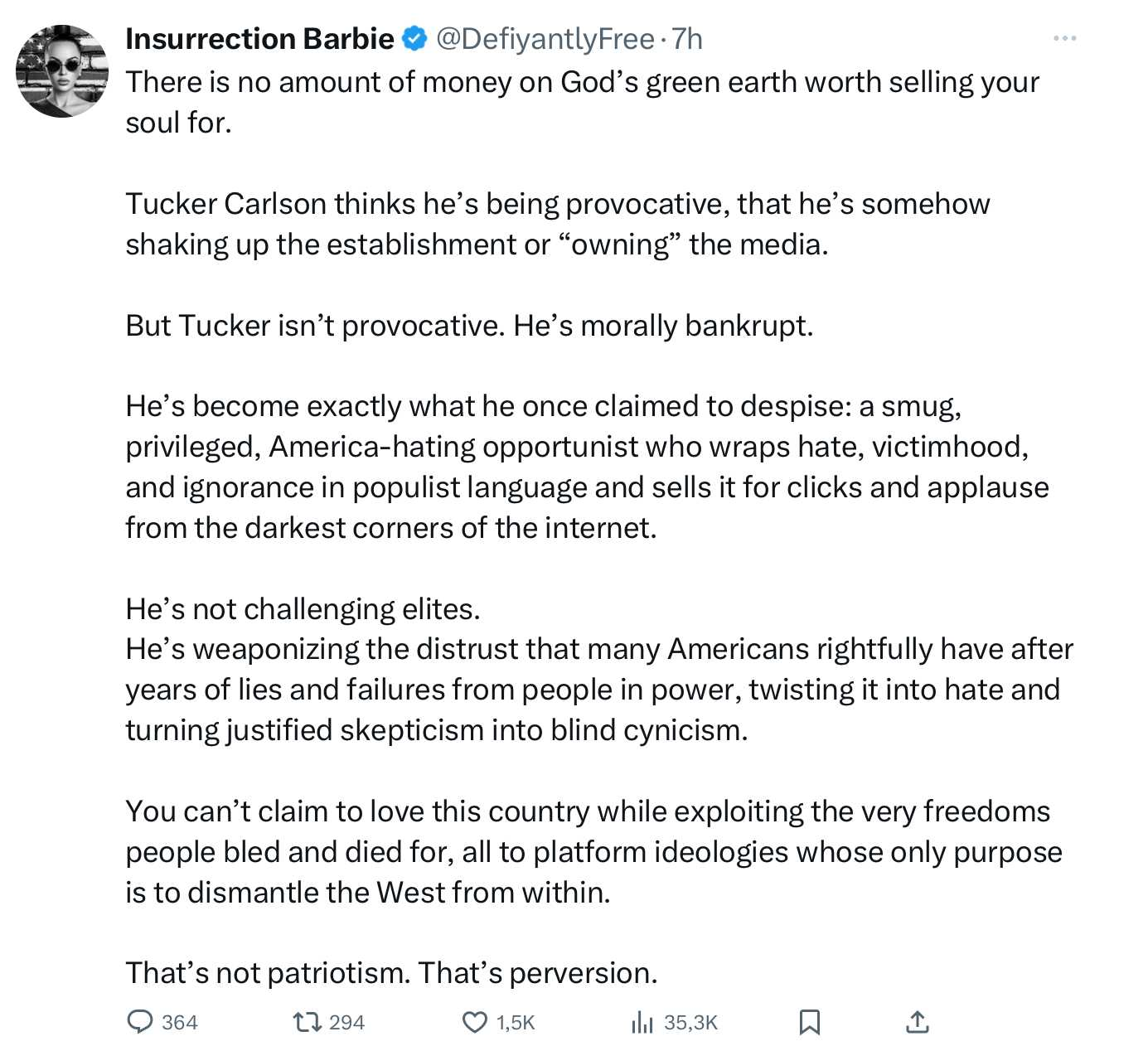1148x1046 pixels.
Task: Open the @DefiyantlyFree handle link
Action: click(545, 39)
